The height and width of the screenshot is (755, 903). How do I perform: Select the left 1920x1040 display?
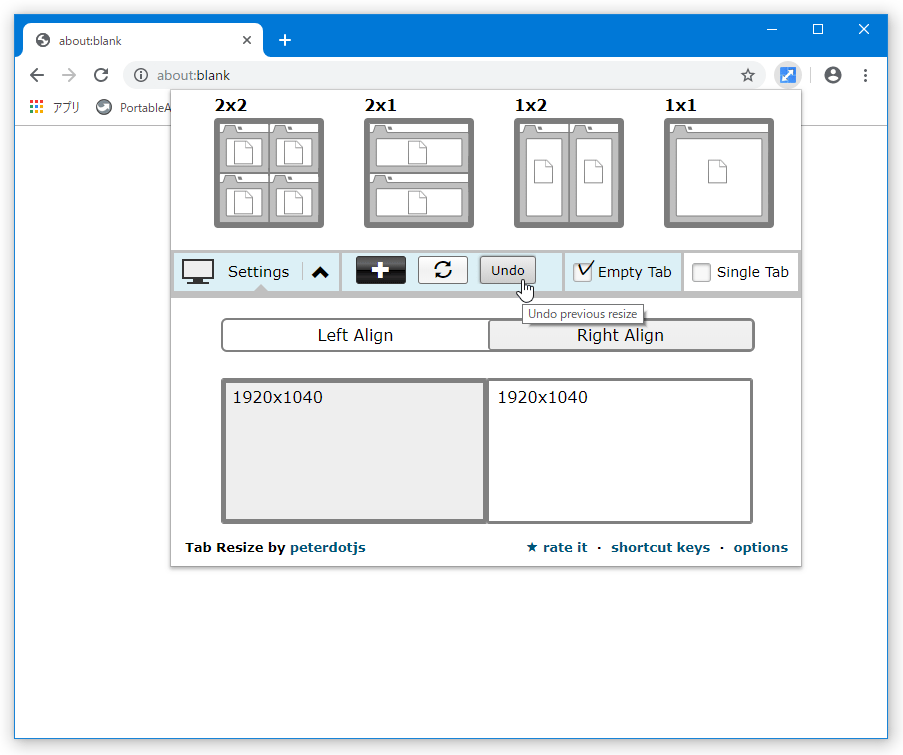tap(354, 451)
